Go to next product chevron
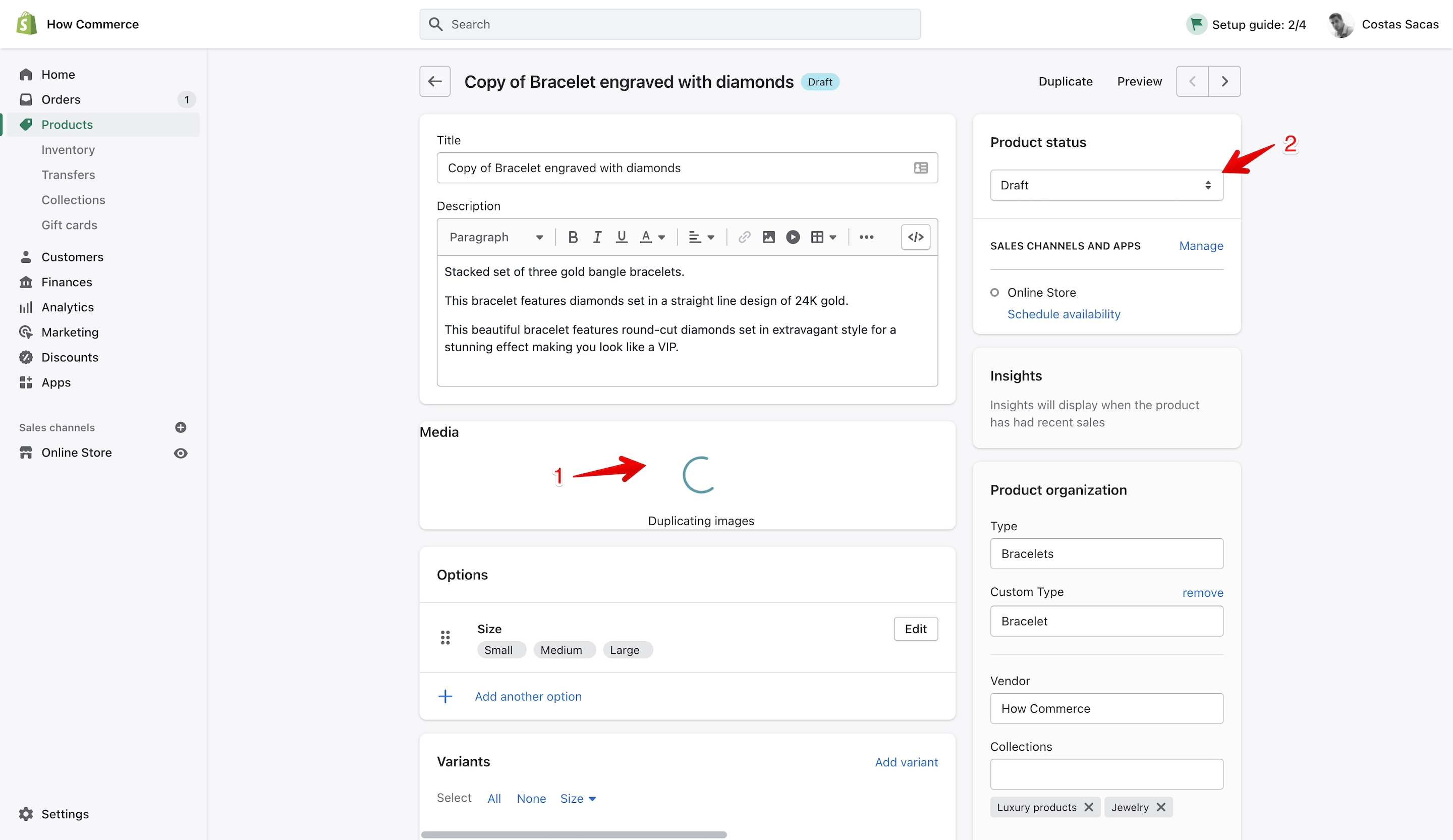The image size is (1453, 840). click(1224, 81)
